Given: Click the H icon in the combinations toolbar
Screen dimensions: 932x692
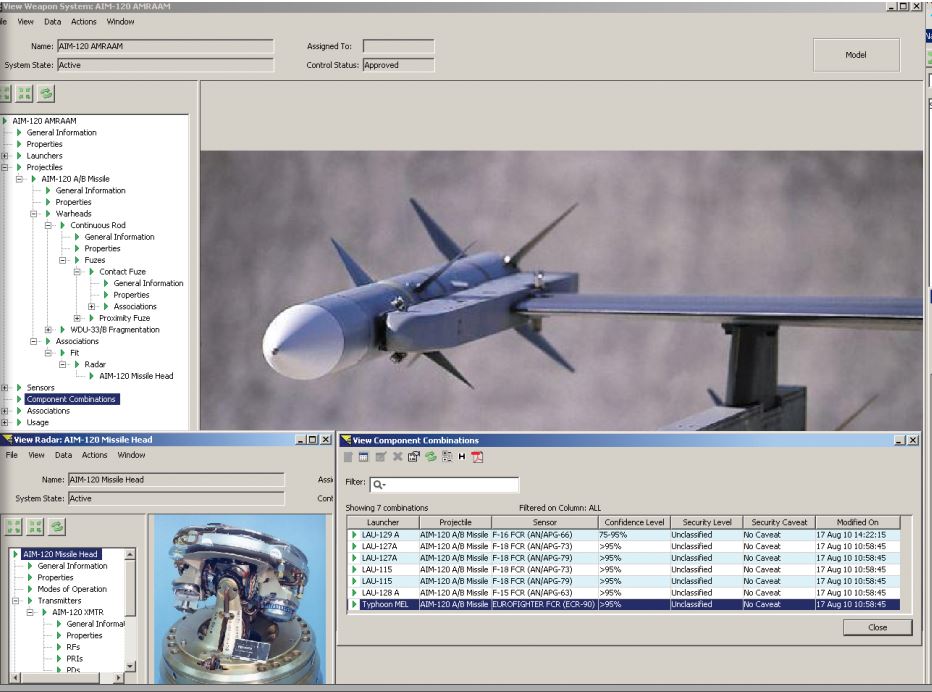Looking at the screenshot, I should pyautogui.click(x=461, y=456).
